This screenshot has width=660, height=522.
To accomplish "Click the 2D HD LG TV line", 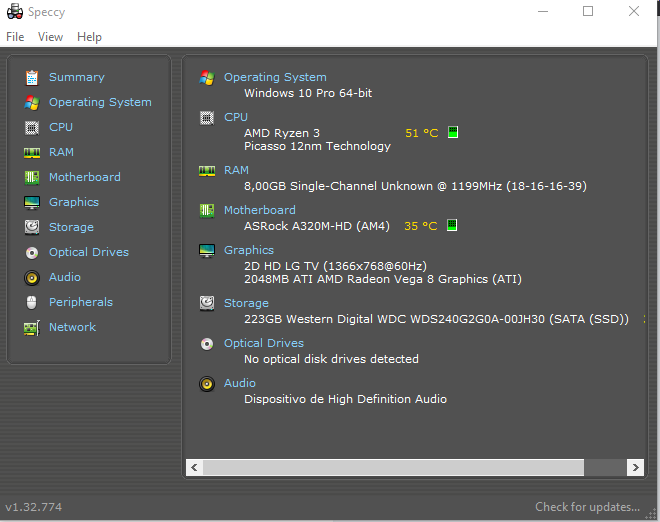I will click(x=335, y=266).
